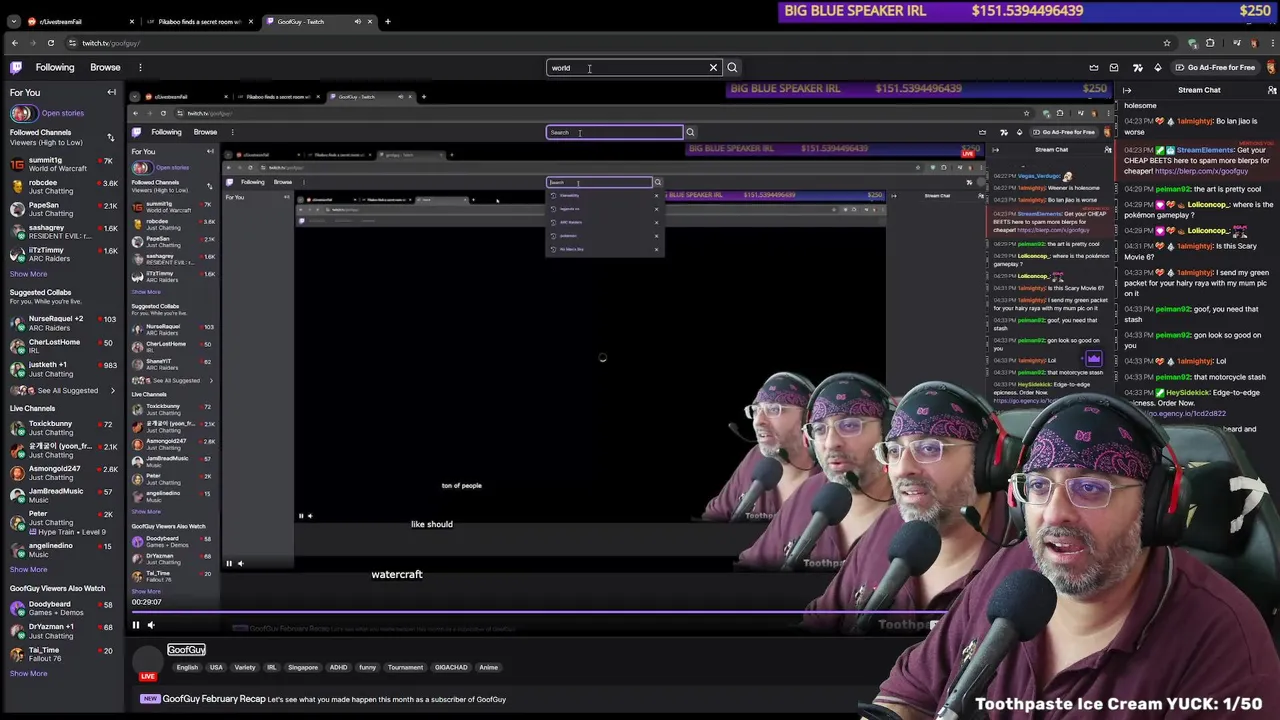Expand See All Suggested collabs
This screenshot has height=720, width=1280.
(x=64, y=390)
